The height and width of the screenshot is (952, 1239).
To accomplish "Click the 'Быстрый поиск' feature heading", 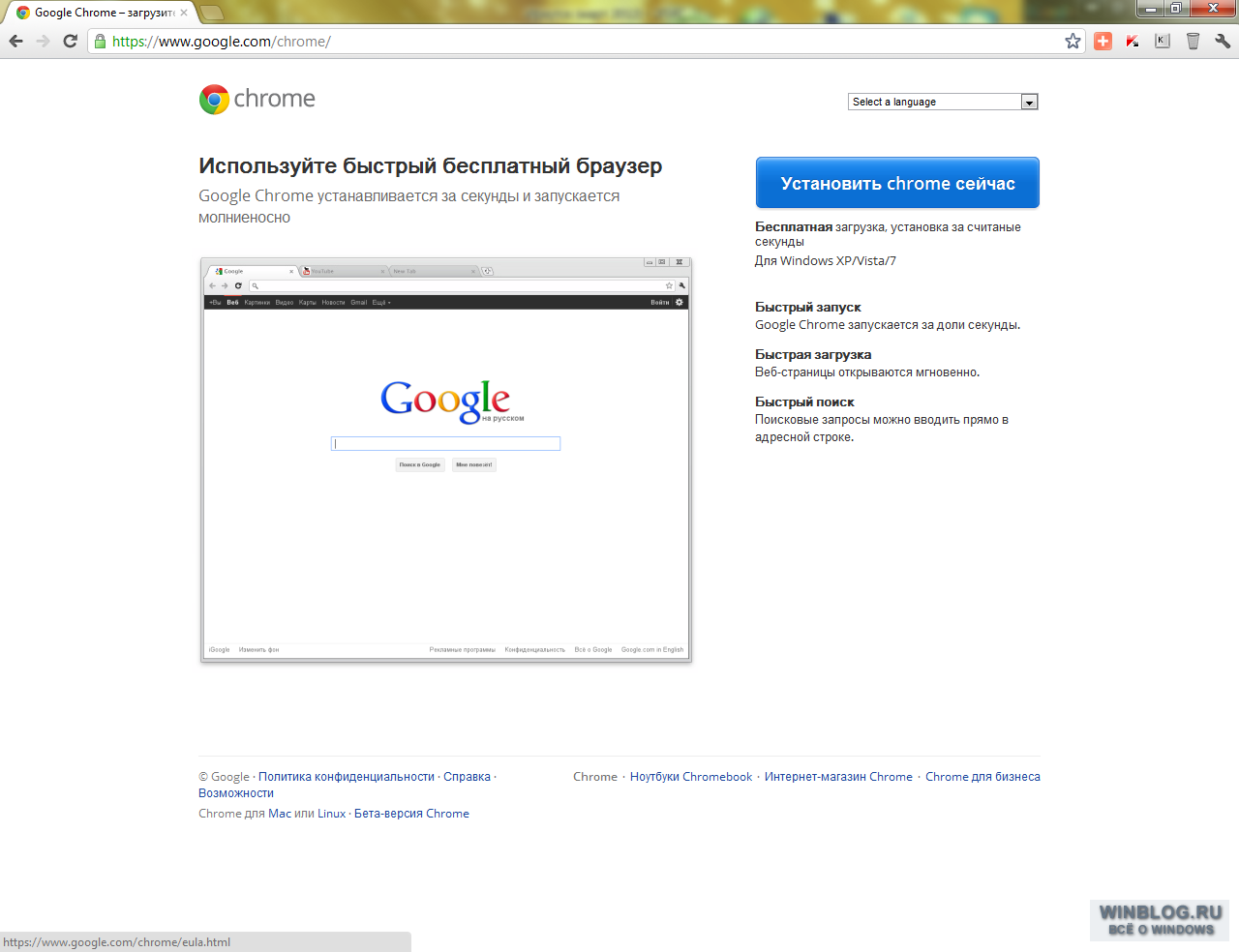I will (804, 402).
